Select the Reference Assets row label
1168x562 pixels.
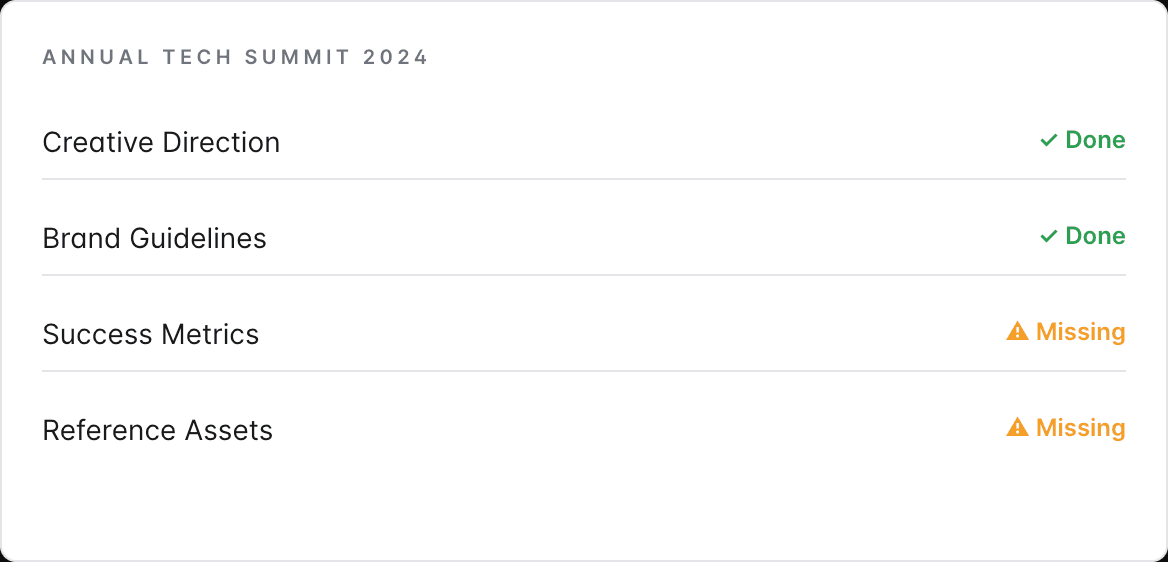click(157, 430)
